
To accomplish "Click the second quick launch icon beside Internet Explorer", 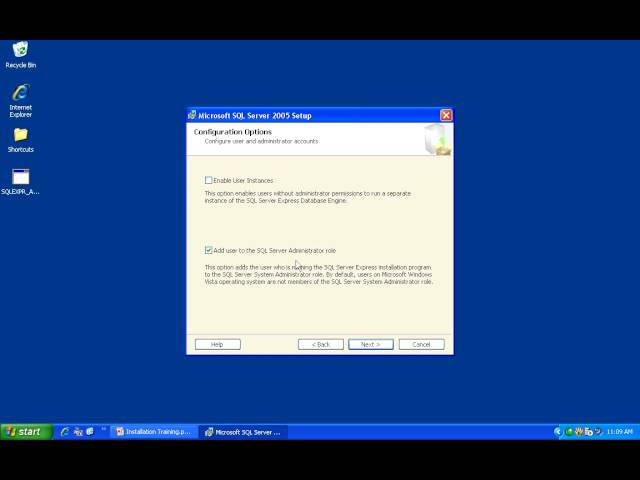I will click(x=78, y=431).
